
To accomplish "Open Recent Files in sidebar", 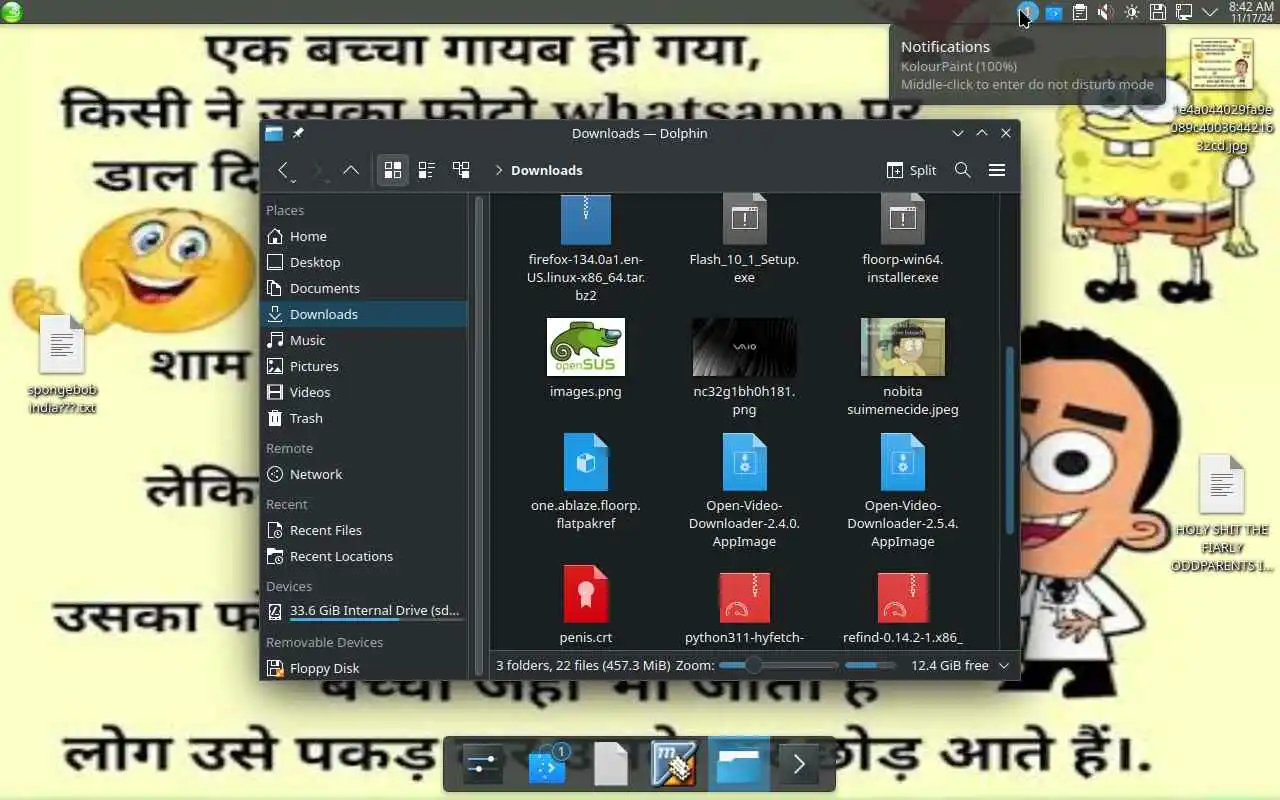I will point(363,530).
